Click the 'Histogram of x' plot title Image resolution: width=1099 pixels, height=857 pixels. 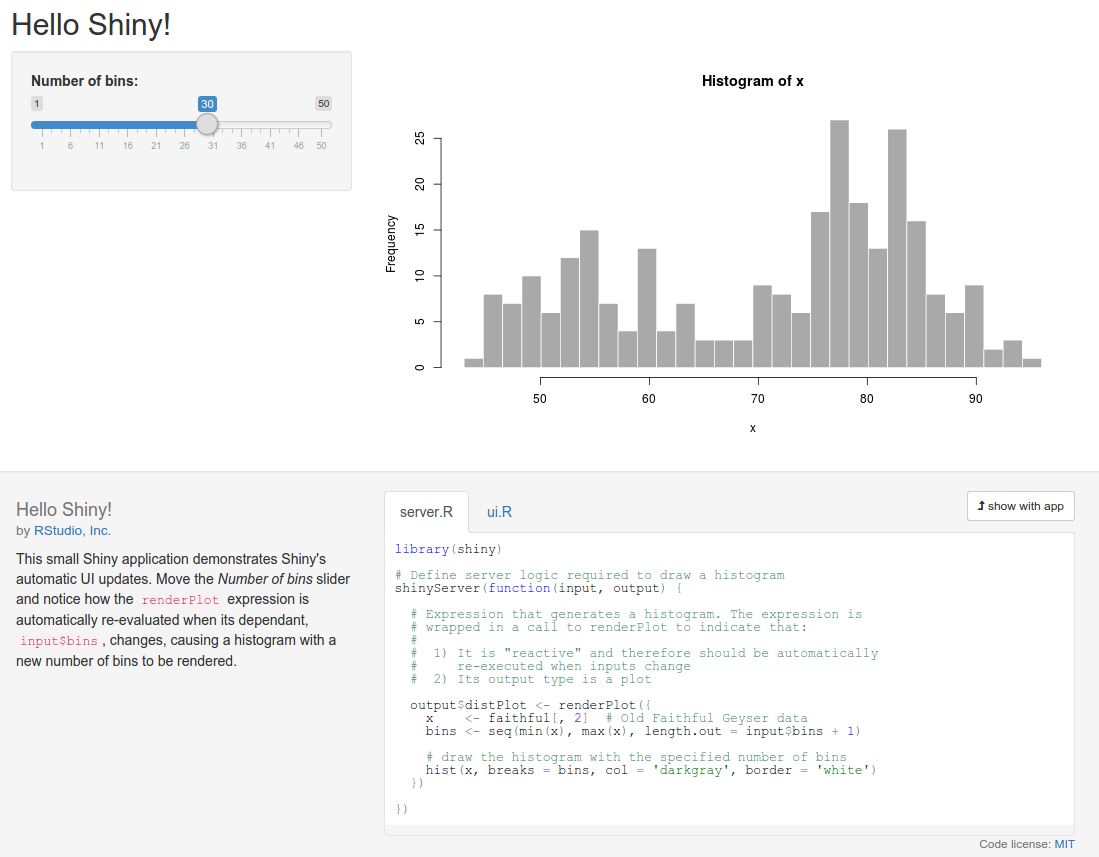point(752,81)
